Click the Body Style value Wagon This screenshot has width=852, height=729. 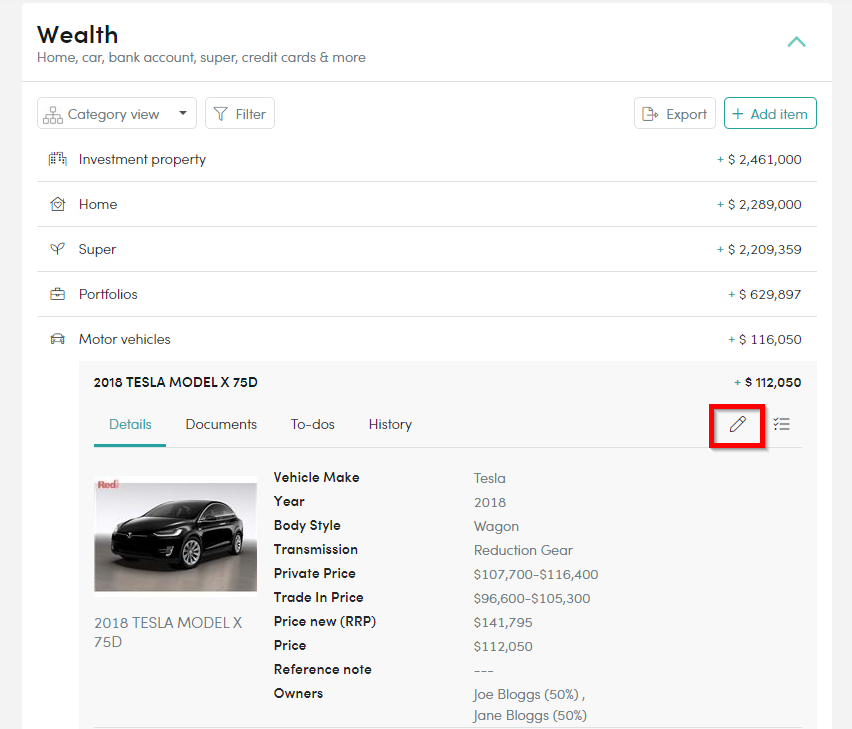tap(496, 526)
